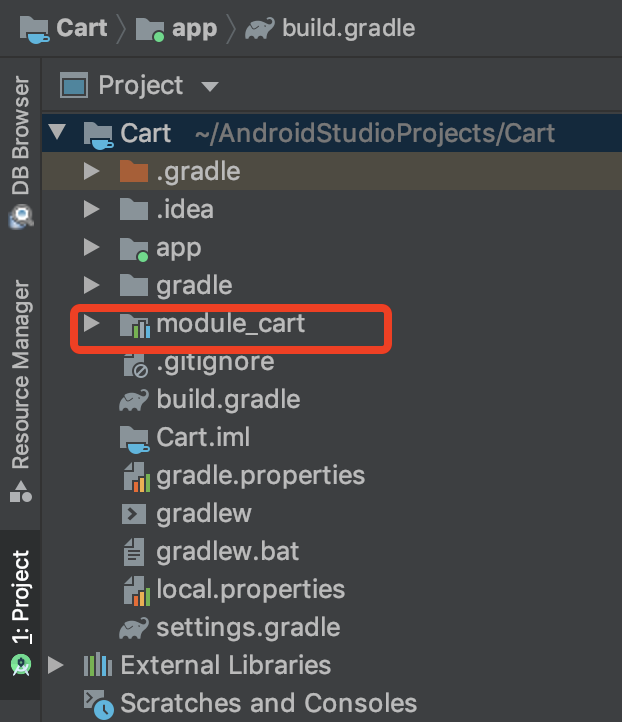
Task: Click the Cart root project folder icon
Action: (99, 135)
